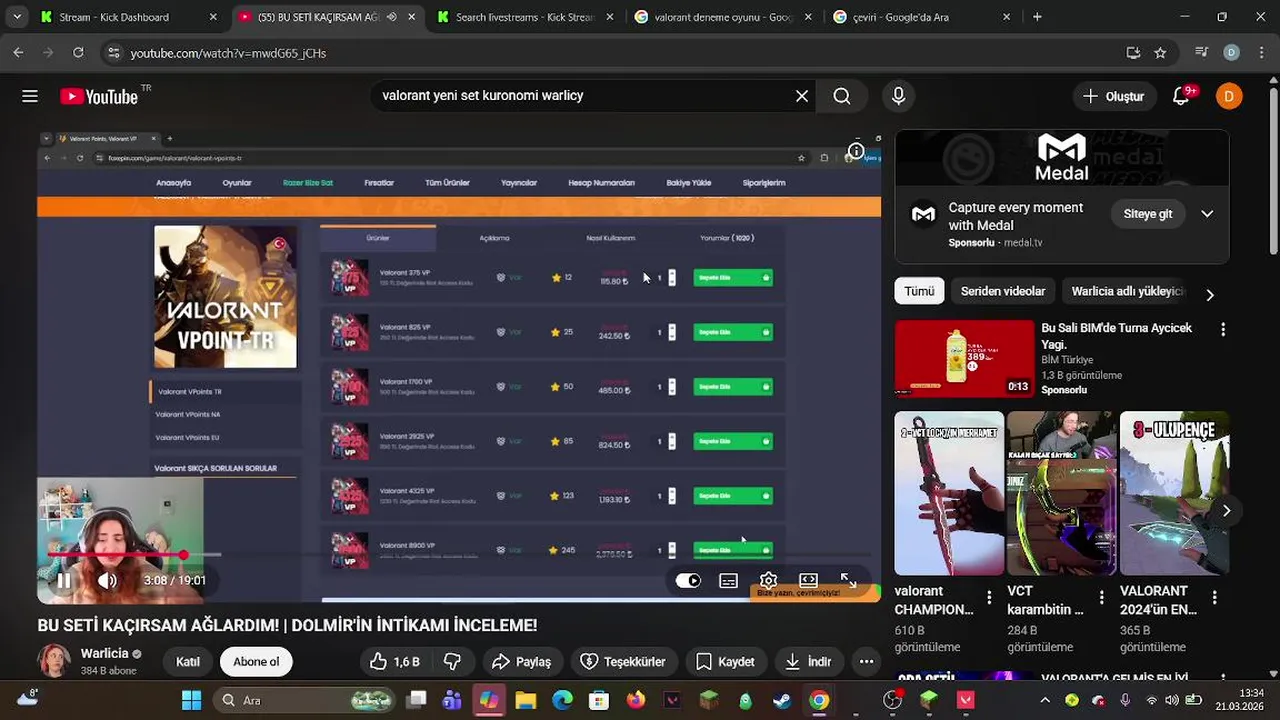1280x720 pixels.
Task: Subscribe with the Abone ol button
Action: 256,662
